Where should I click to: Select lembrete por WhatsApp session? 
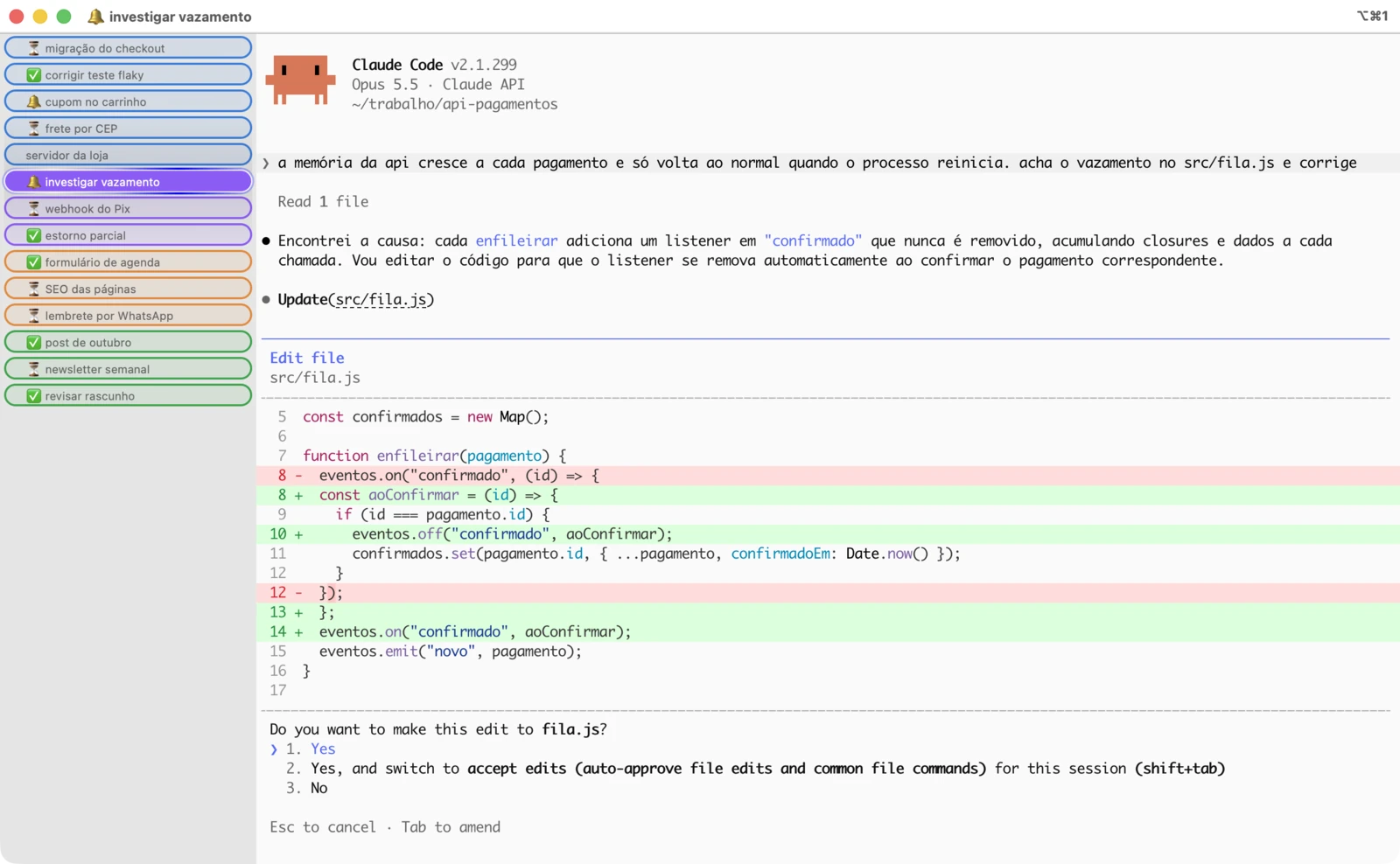coord(128,316)
